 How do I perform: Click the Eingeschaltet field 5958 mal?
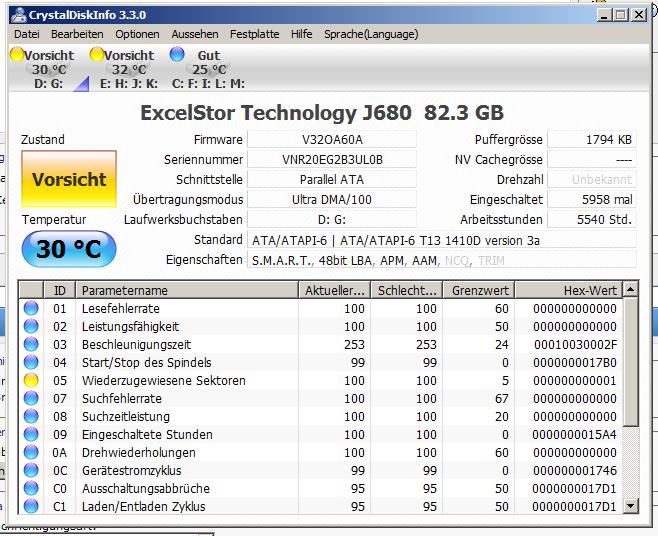click(592, 199)
